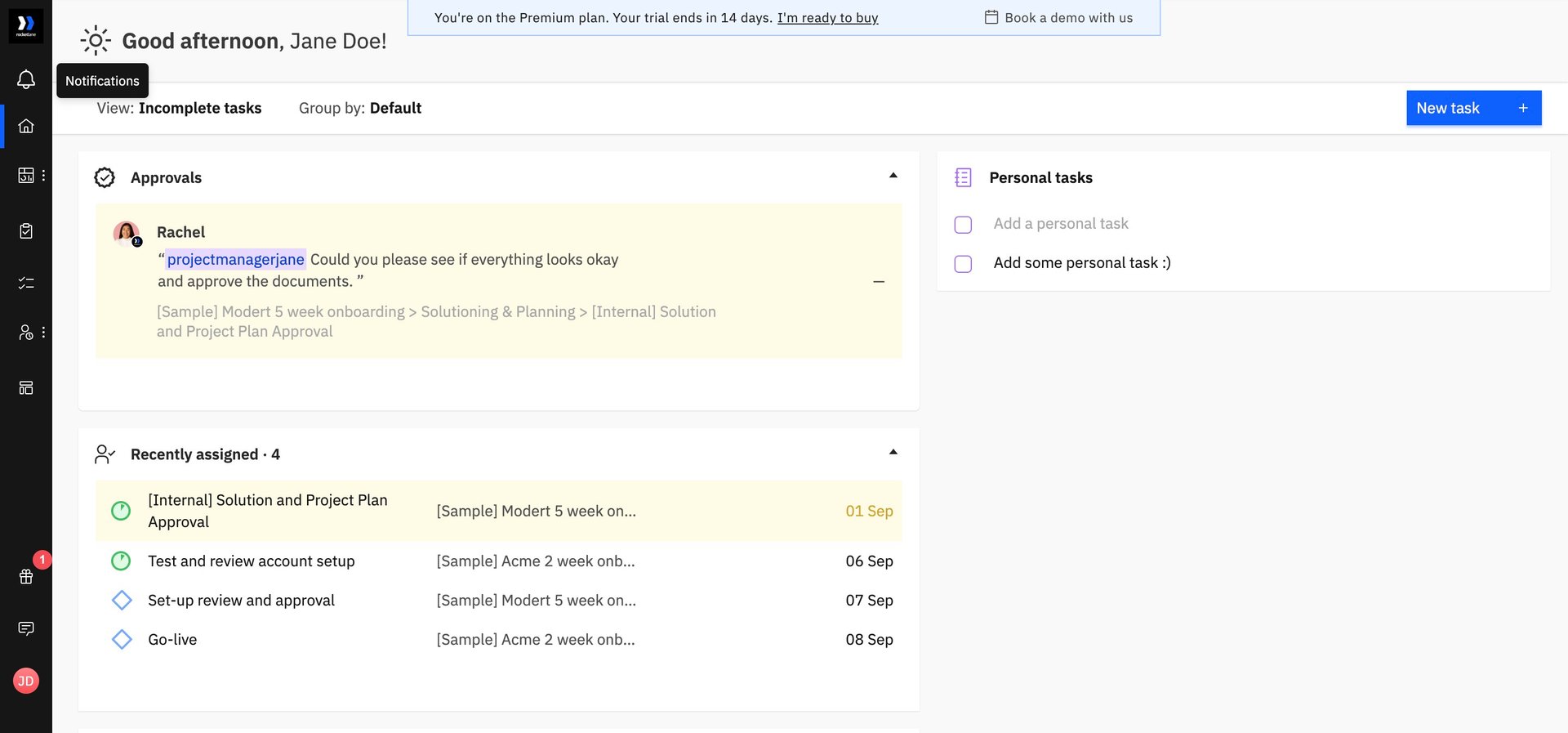The height and width of the screenshot is (733, 1568).
Task: Go to Home in the sidebar
Action: [x=26, y=126]
